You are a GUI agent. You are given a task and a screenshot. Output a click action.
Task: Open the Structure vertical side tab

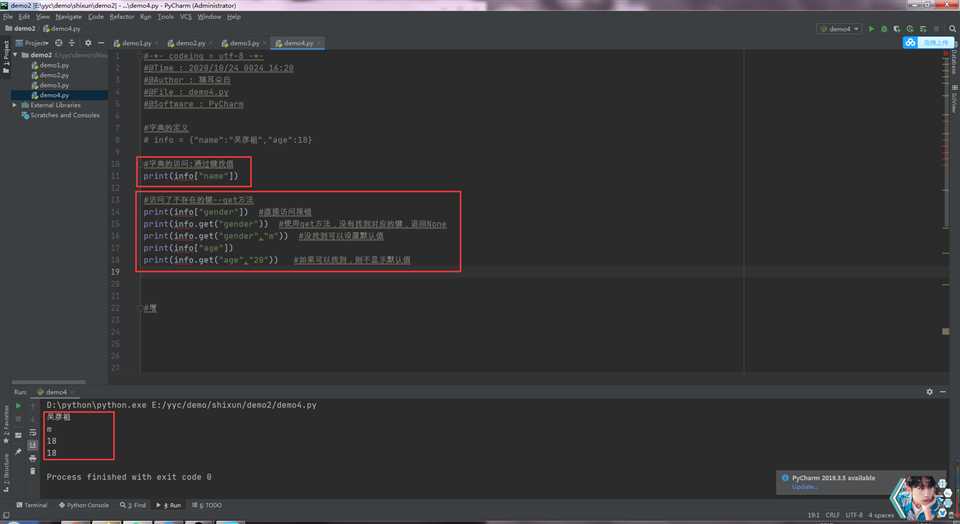(6, 474)
